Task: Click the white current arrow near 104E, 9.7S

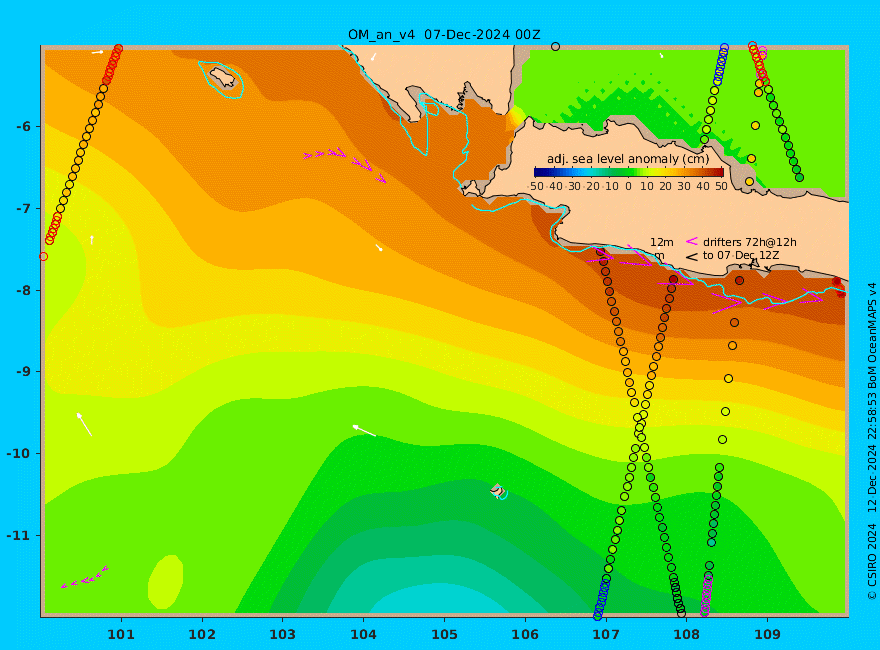Action: 364,431
